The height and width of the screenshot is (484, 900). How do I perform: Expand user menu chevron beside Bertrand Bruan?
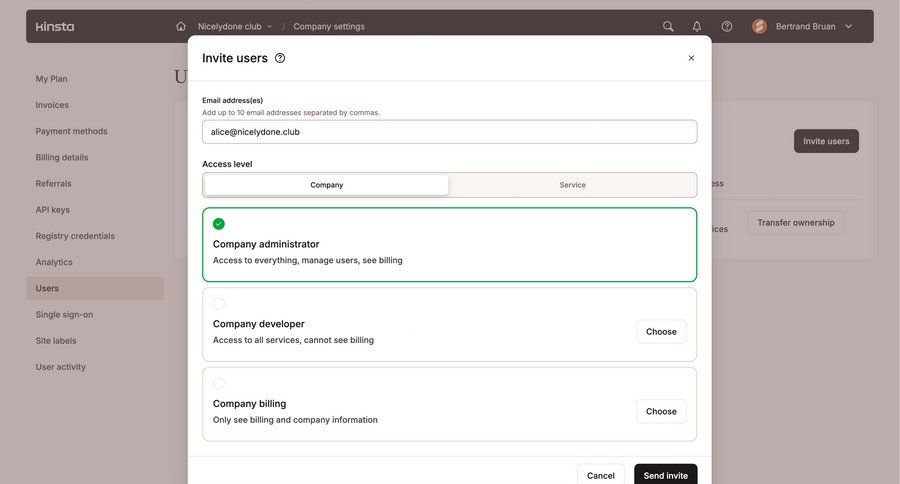tap(848, 26)
